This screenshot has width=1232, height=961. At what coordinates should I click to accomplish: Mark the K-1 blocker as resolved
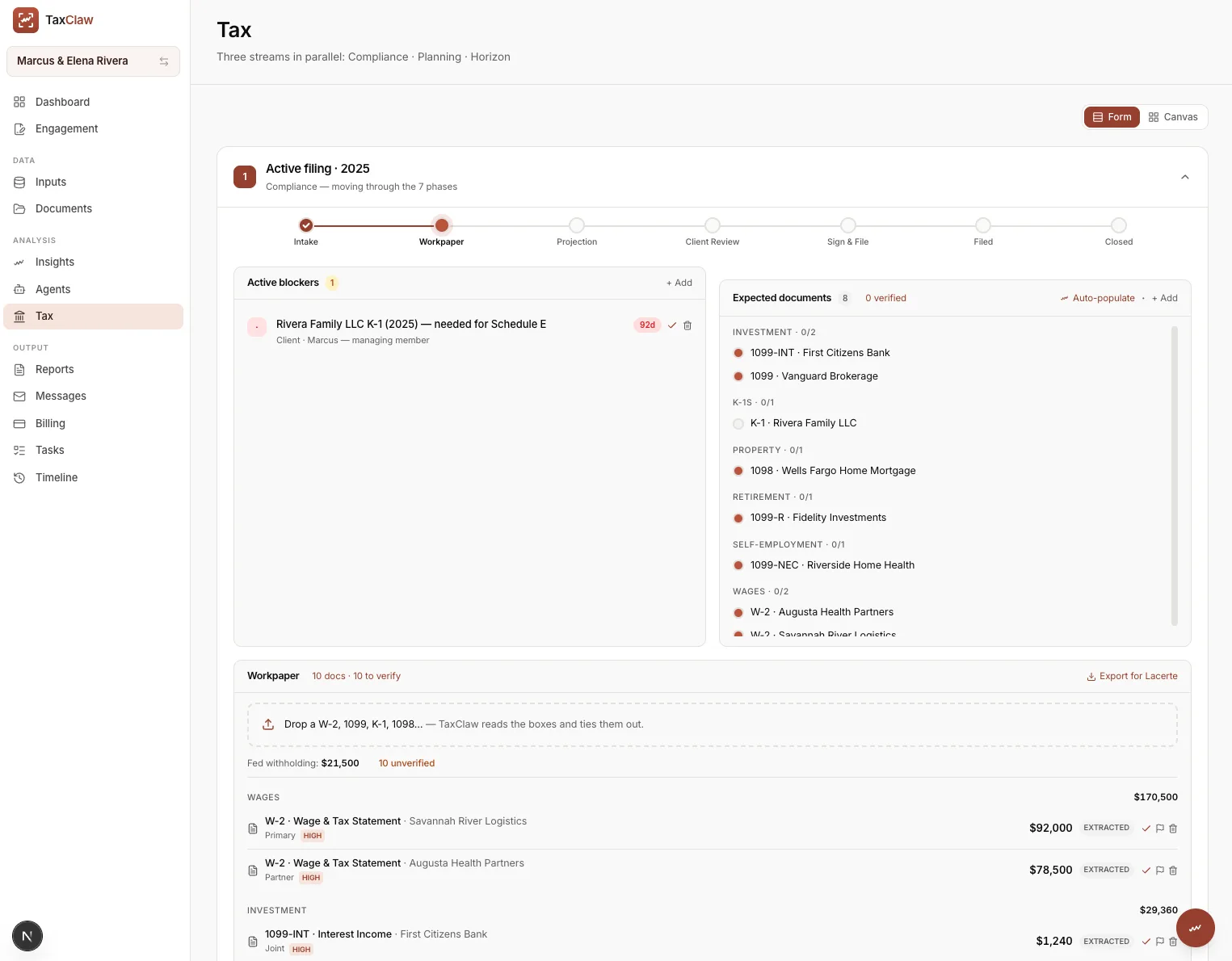671,325
